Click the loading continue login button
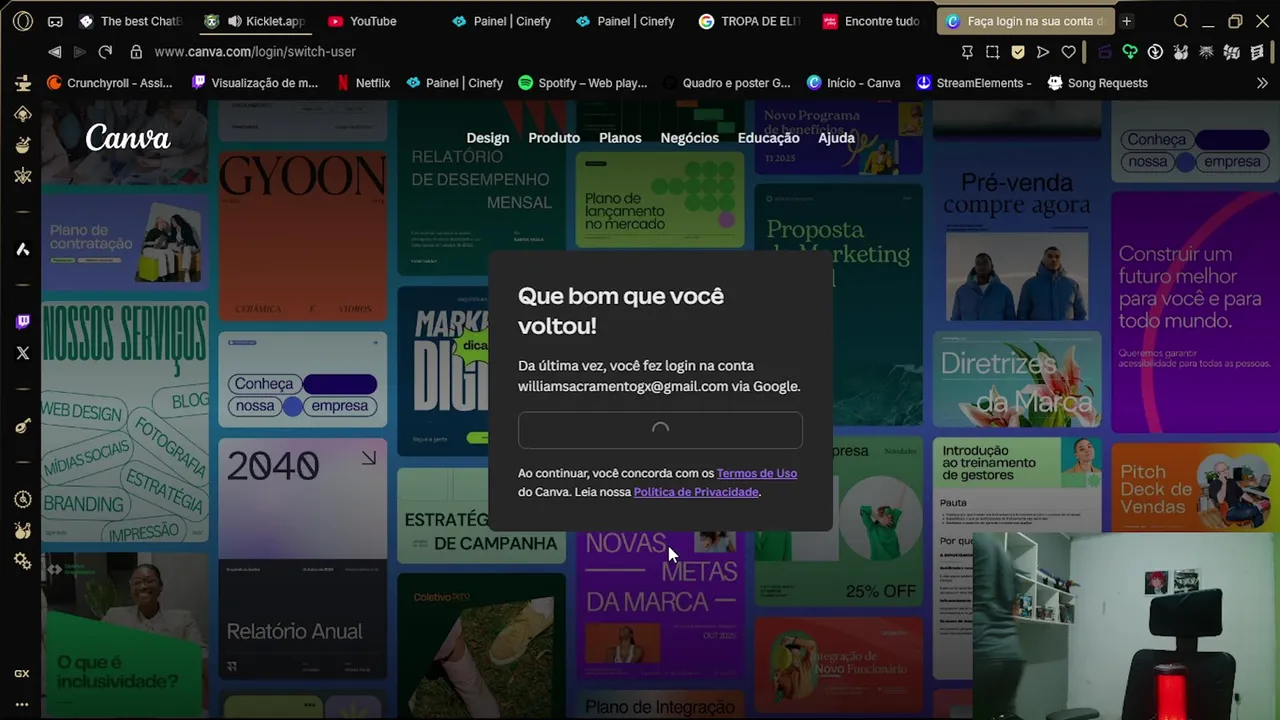This screenshot has height=720, width=1280. tap(660, 430)
